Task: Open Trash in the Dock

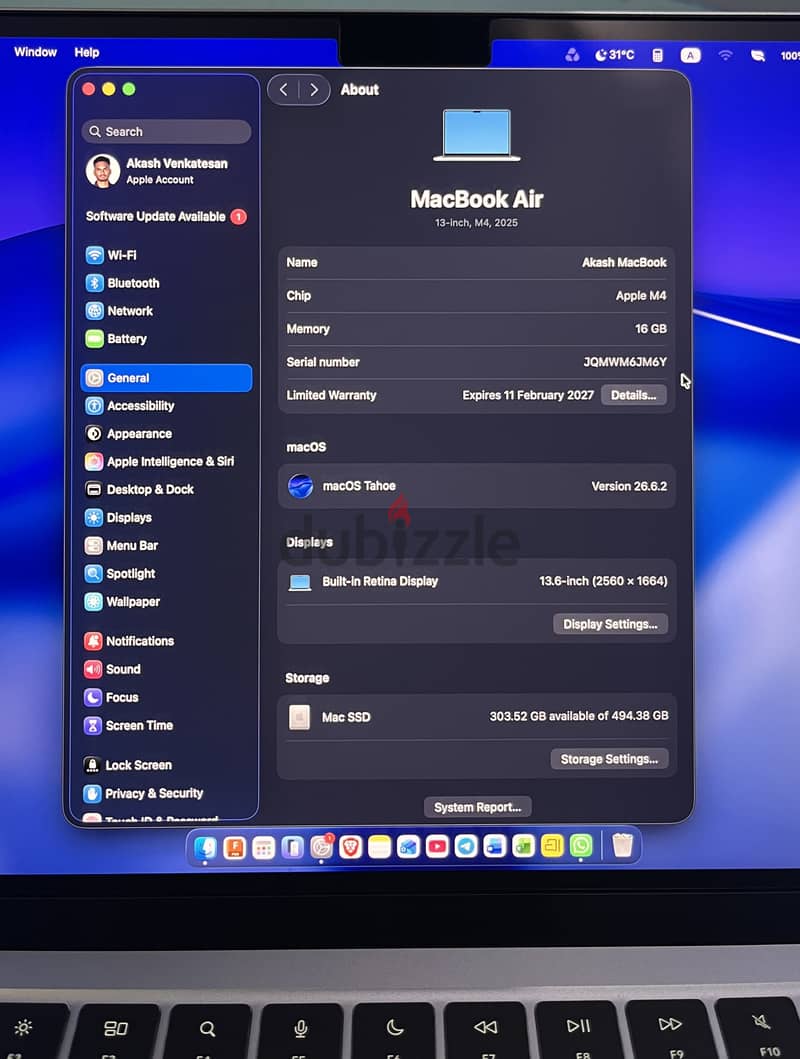Action: pyautogui.click(x=622, y=845)
